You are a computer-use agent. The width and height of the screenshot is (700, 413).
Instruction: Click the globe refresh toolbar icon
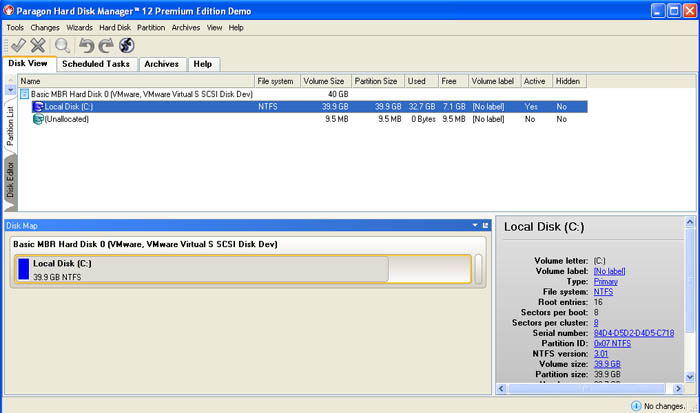tap(127, 45)
